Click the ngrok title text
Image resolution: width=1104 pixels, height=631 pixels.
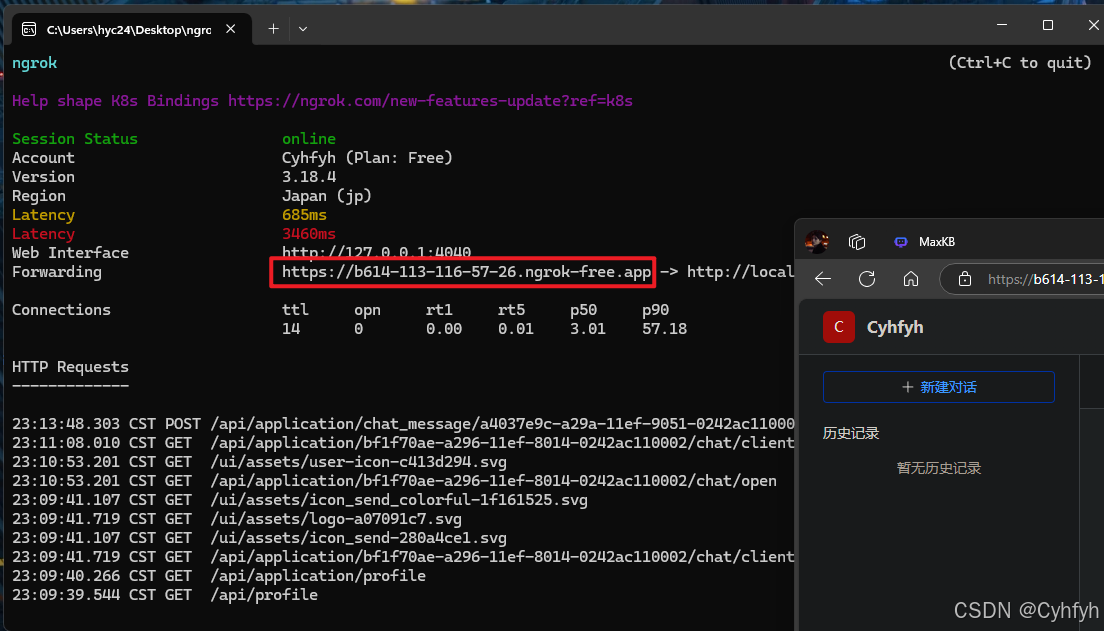34,63
